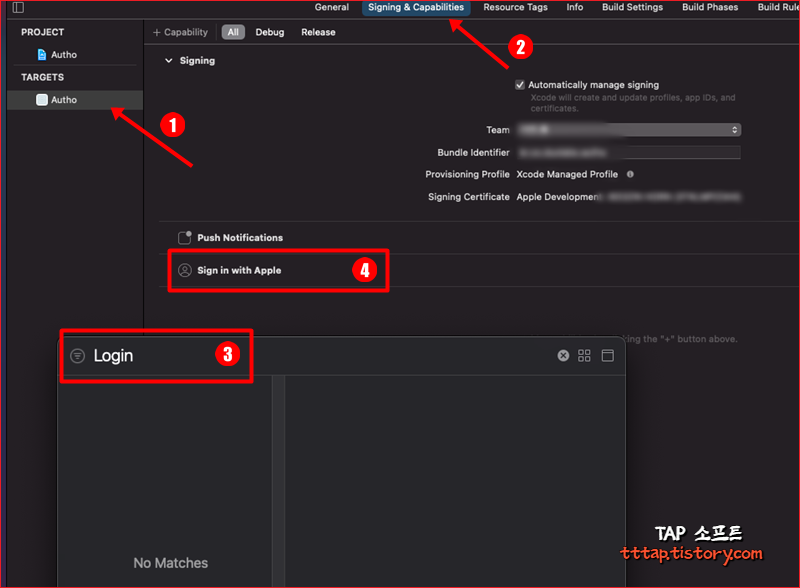Show Release configuration only
This screenshot has height=588, width=800.
(318, 32)
